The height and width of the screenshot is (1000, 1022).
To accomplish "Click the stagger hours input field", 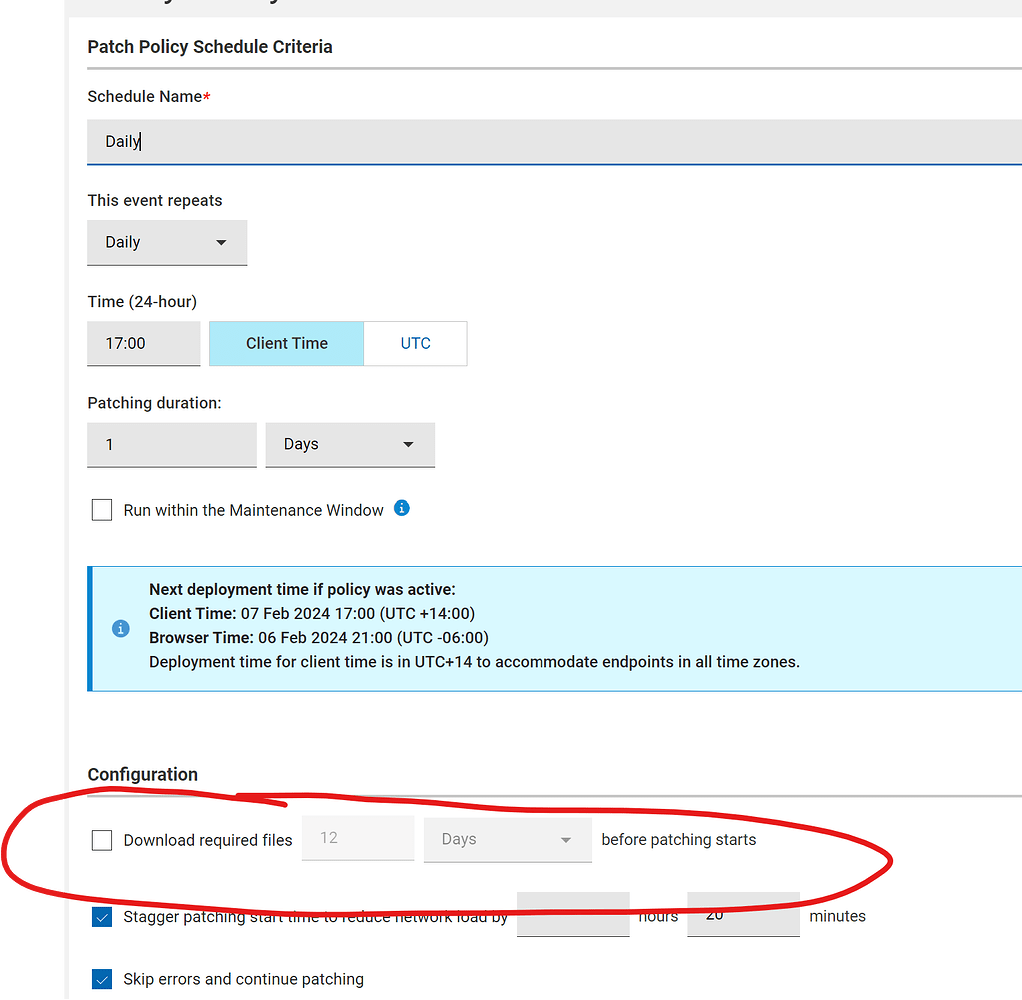I will tap(573, 915).
